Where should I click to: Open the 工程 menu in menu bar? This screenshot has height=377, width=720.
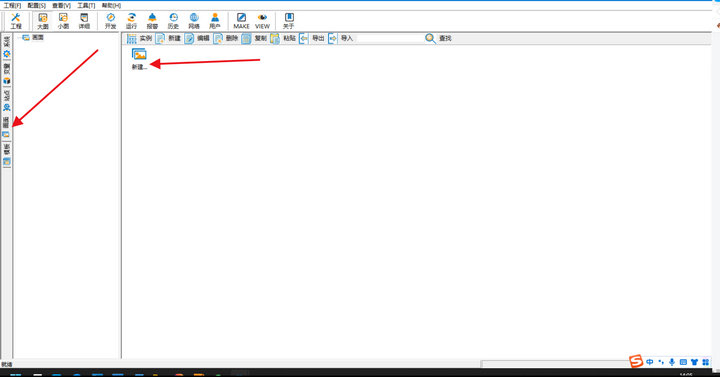click(12, 6)
